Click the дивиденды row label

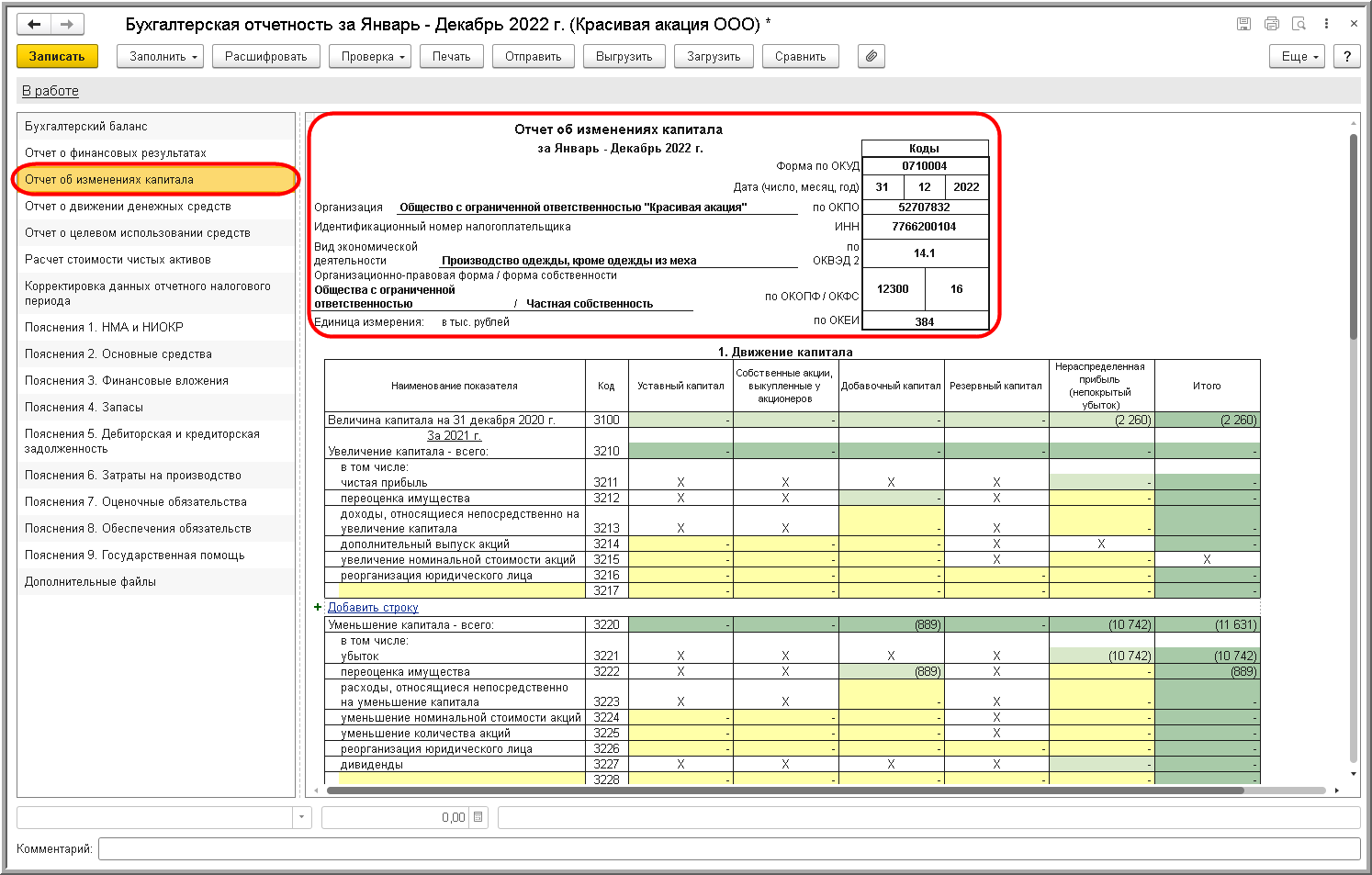(x=372, y=765)
